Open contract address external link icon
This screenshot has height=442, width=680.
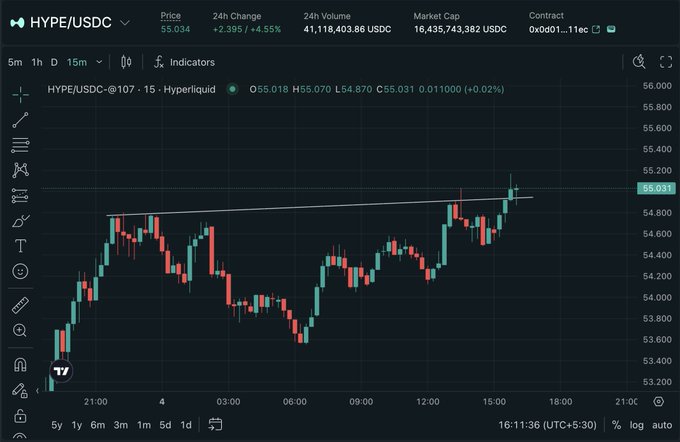coord(596,29)
